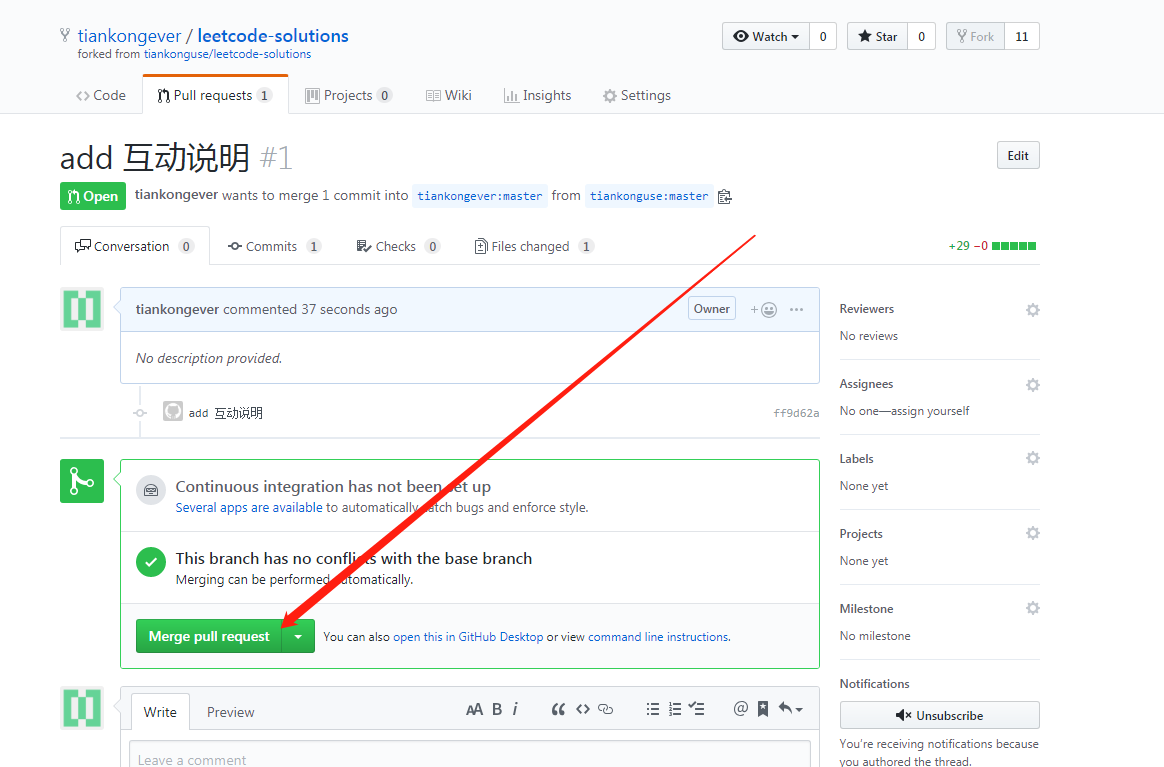Star this repository
The height and width of the screenshot is (767, 1164).
(x=877, y=36)
